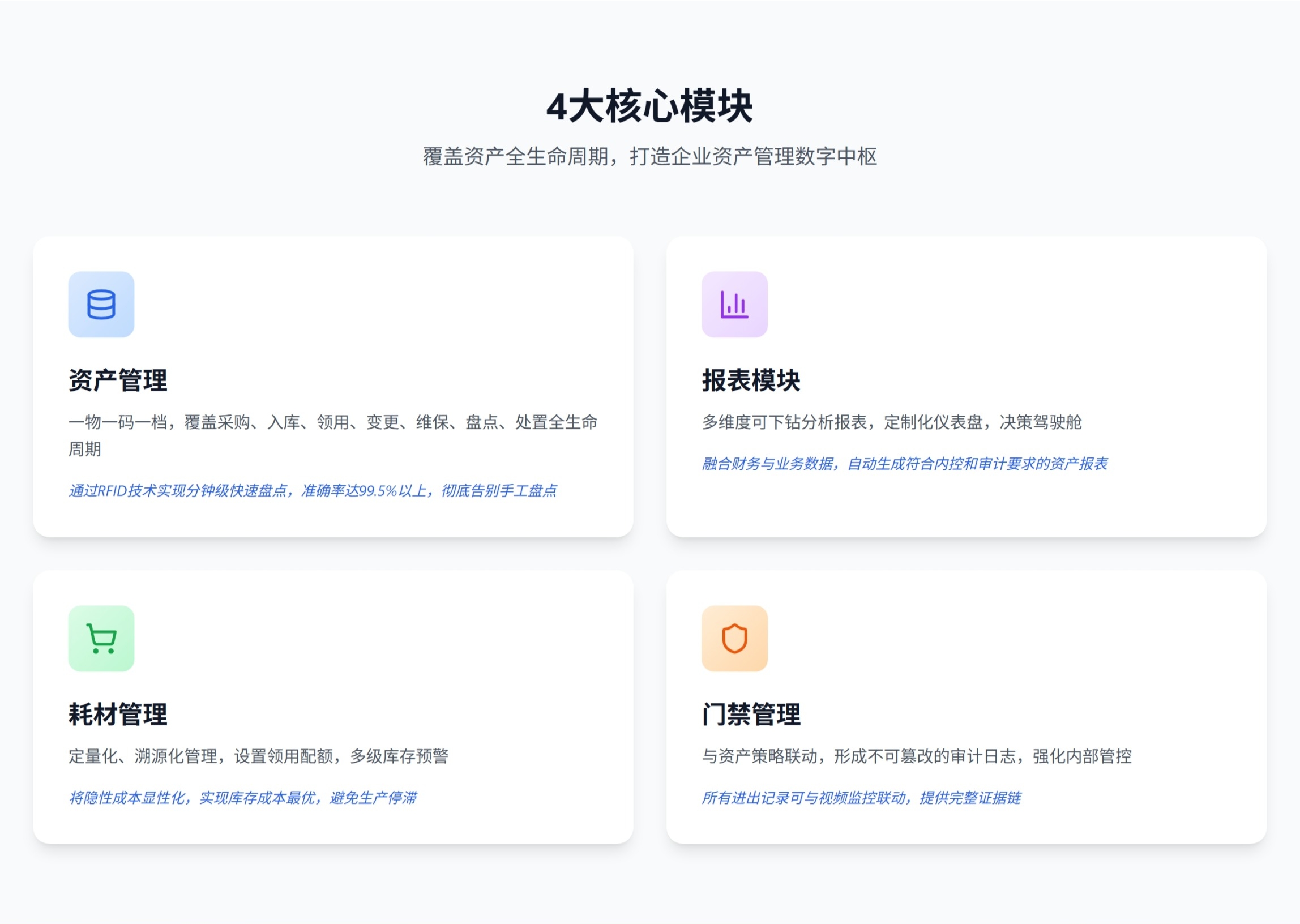Click the 融合财务与业务数据 blue italic text
This screenshot has height=924, width=1300.
[x=905, y=464]
